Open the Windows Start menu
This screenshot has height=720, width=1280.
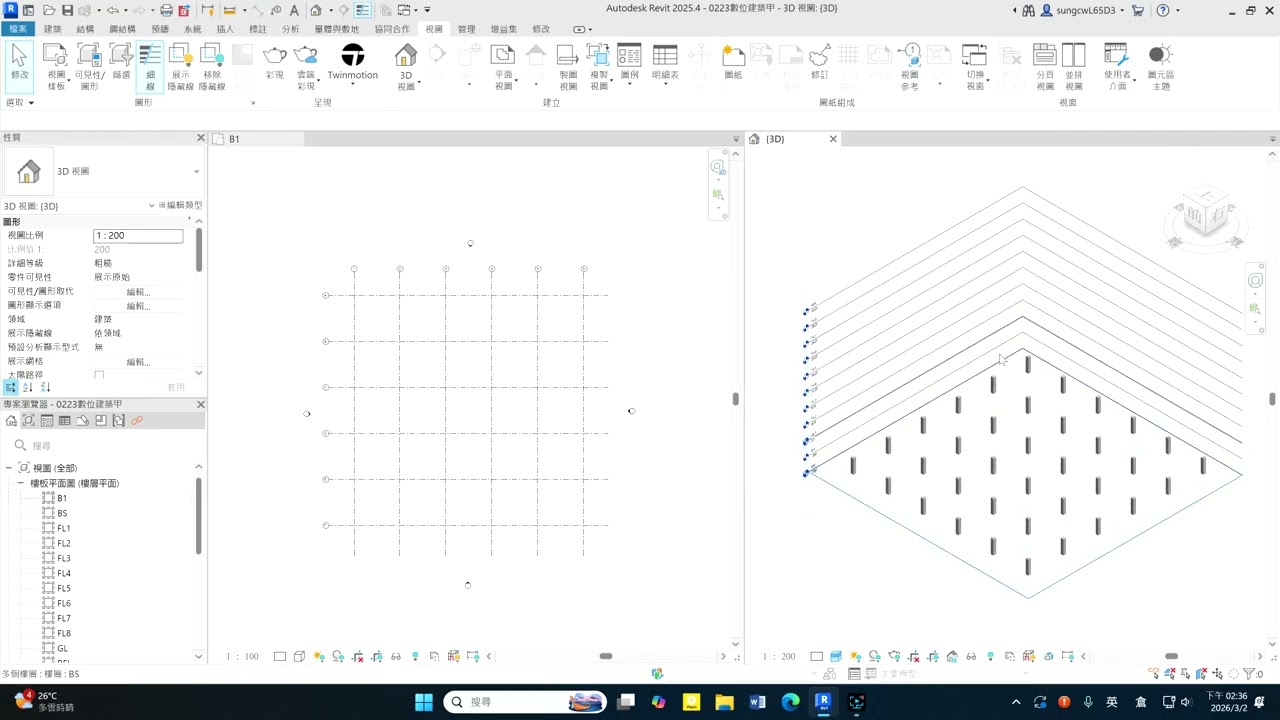tap(423, 702)
